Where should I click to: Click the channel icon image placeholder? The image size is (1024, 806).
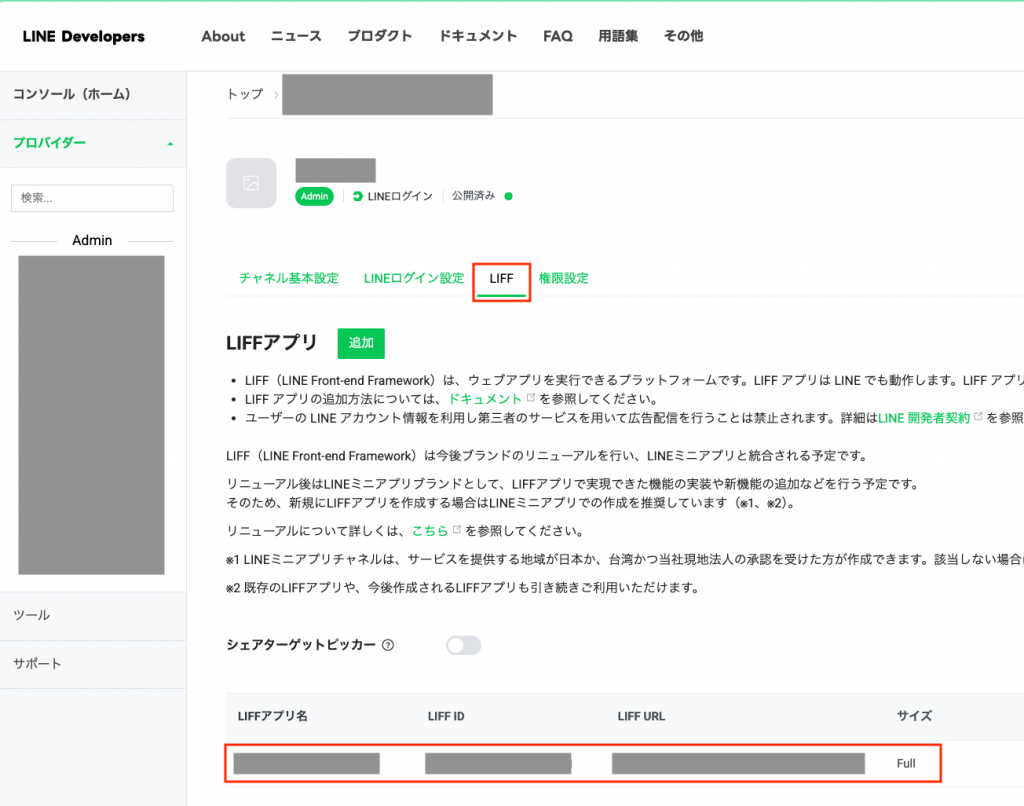coord(251,183)
